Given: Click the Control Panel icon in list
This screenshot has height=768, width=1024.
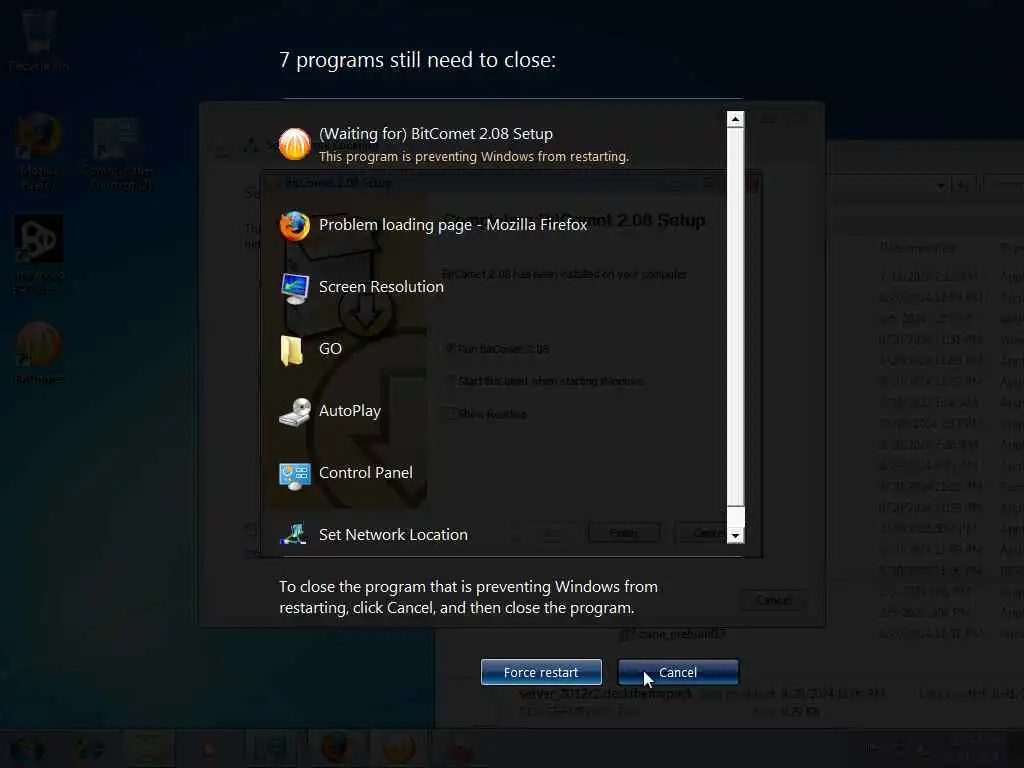Looking at the screenshot, I should (295, 475).
